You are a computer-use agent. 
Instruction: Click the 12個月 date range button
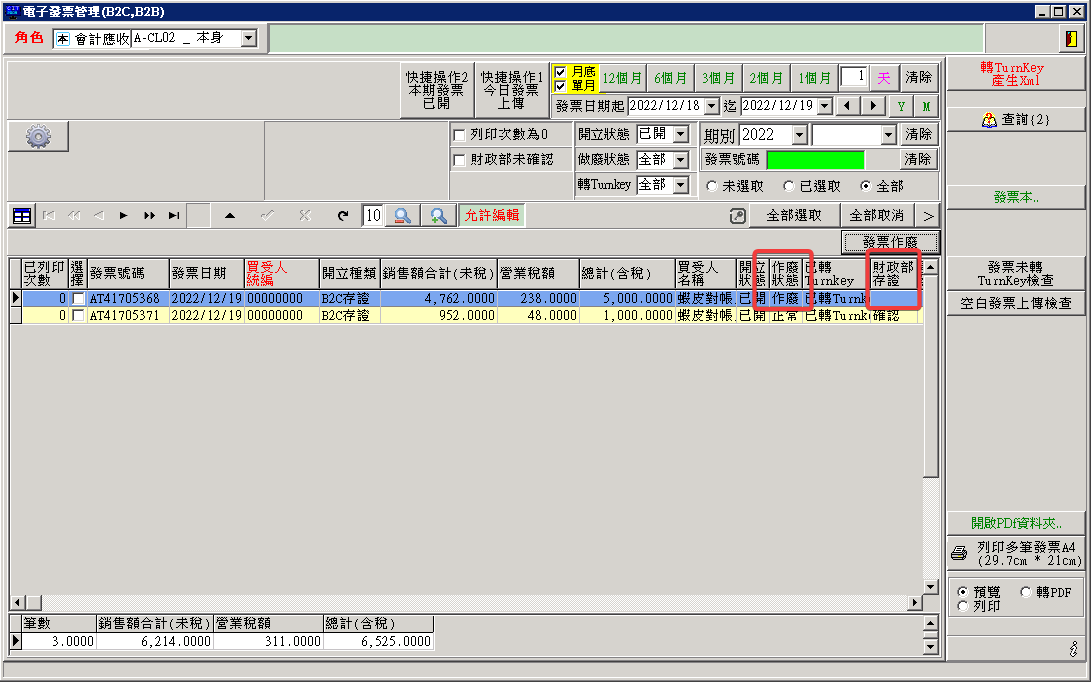[621, 78]
